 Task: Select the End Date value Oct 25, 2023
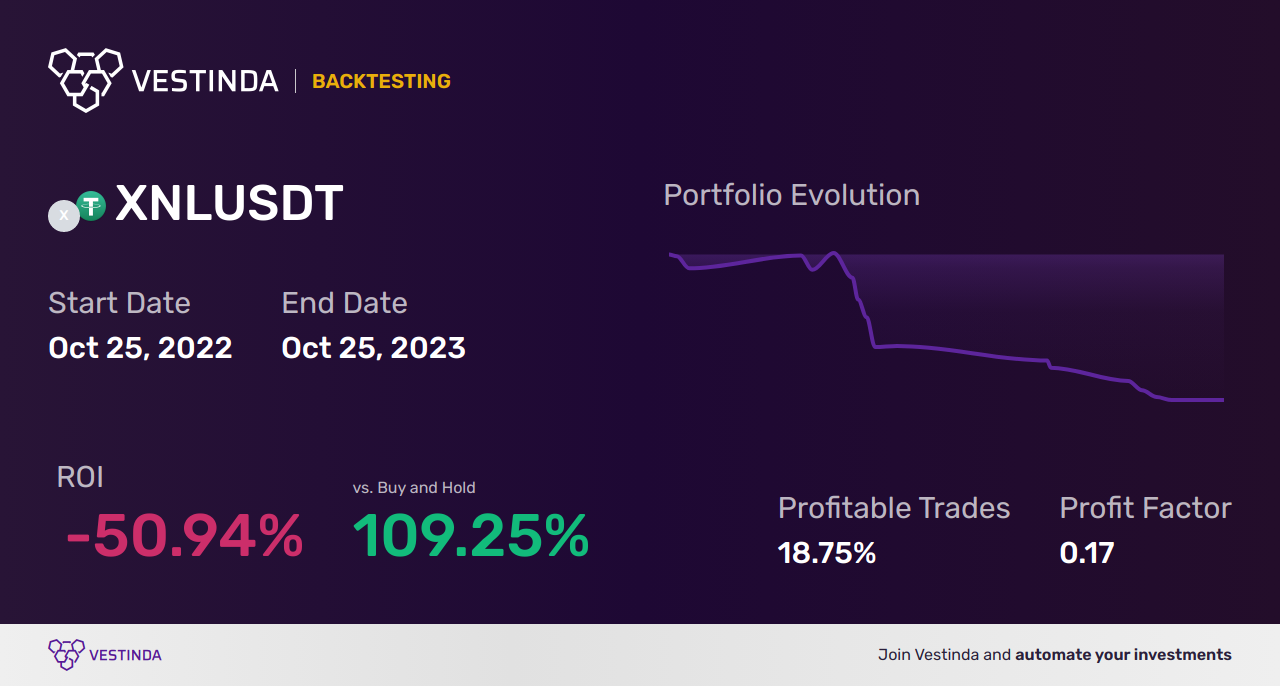tap(373, 348)
